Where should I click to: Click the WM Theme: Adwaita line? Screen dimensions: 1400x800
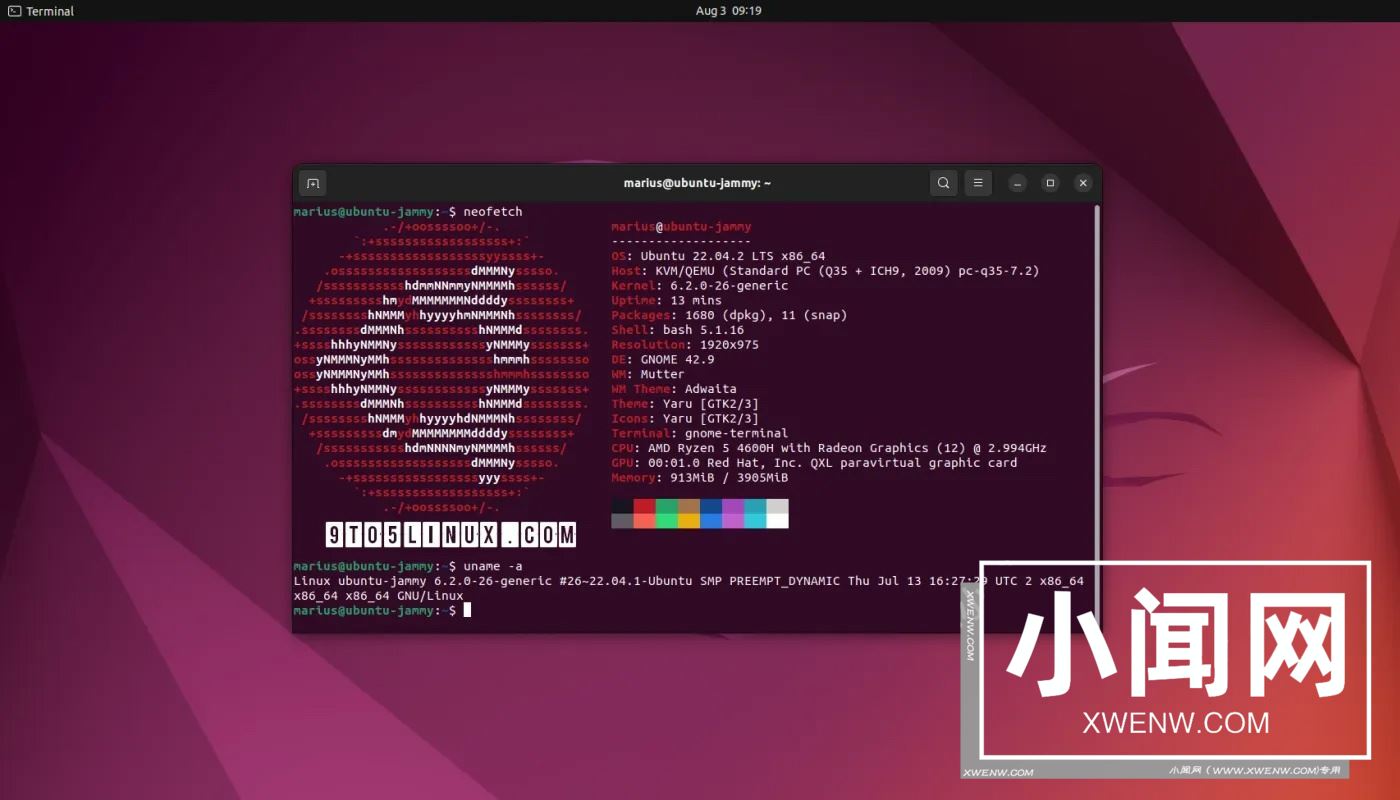click(x=674, y=389)
